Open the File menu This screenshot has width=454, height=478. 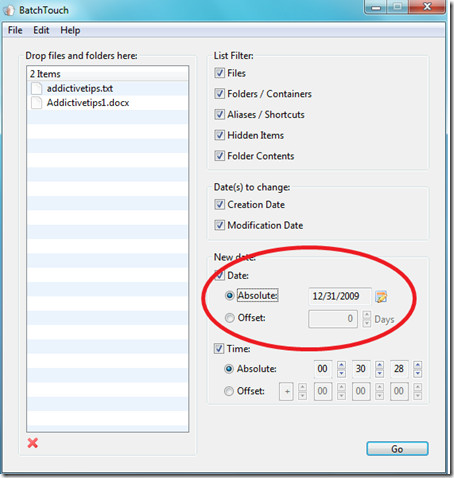(x=15, y=30)
